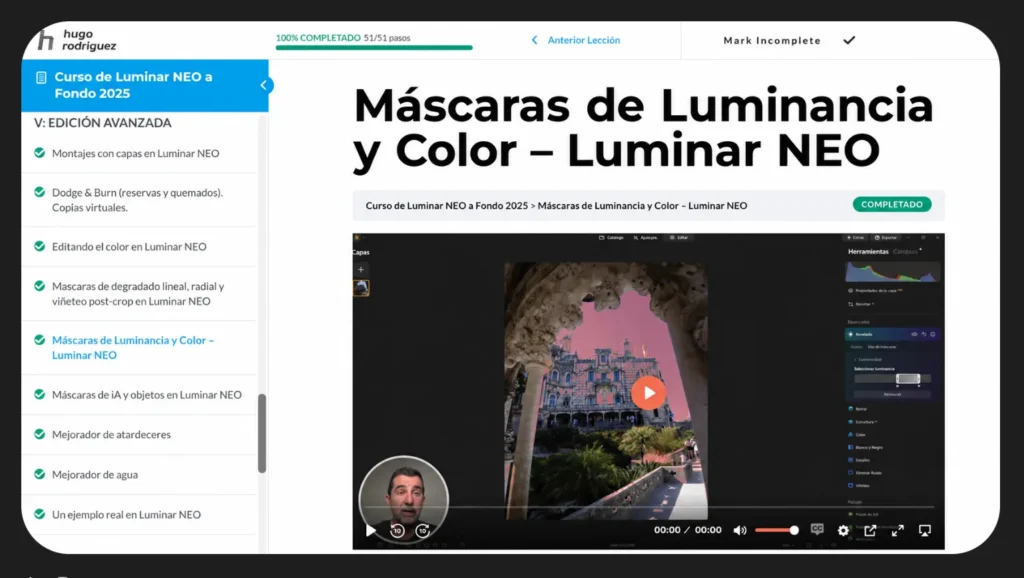Click completion check beside Mascaras de degradado lineal
This screenshot has width=1024, height=578.
tap(40, 285)
